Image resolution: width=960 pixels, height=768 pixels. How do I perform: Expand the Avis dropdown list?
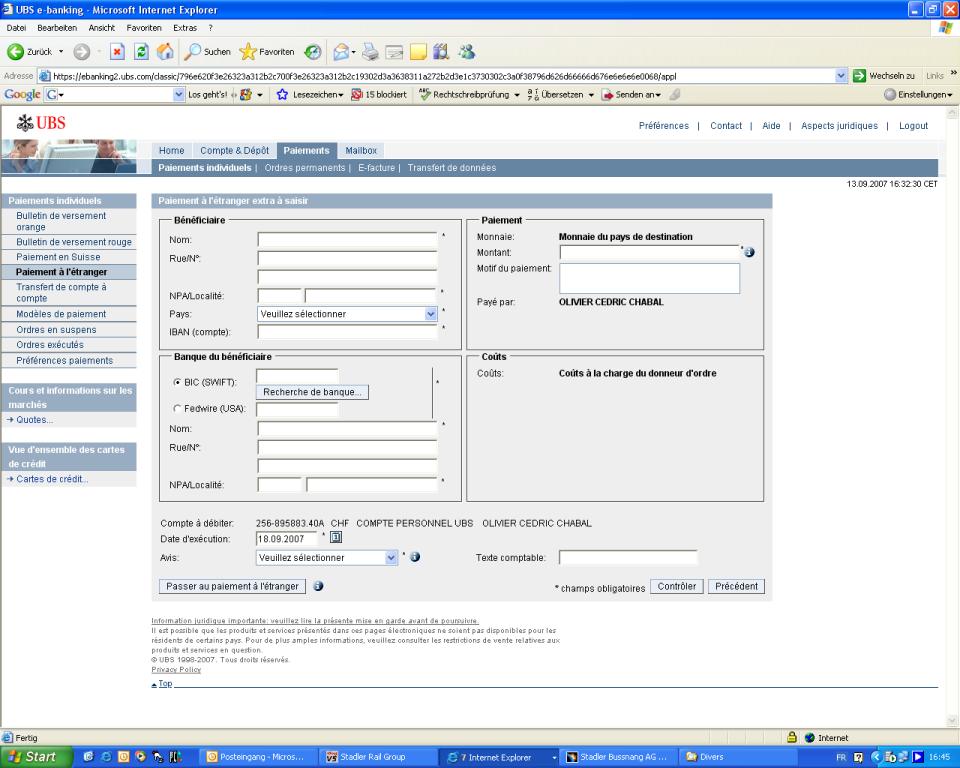coord(391,557)
